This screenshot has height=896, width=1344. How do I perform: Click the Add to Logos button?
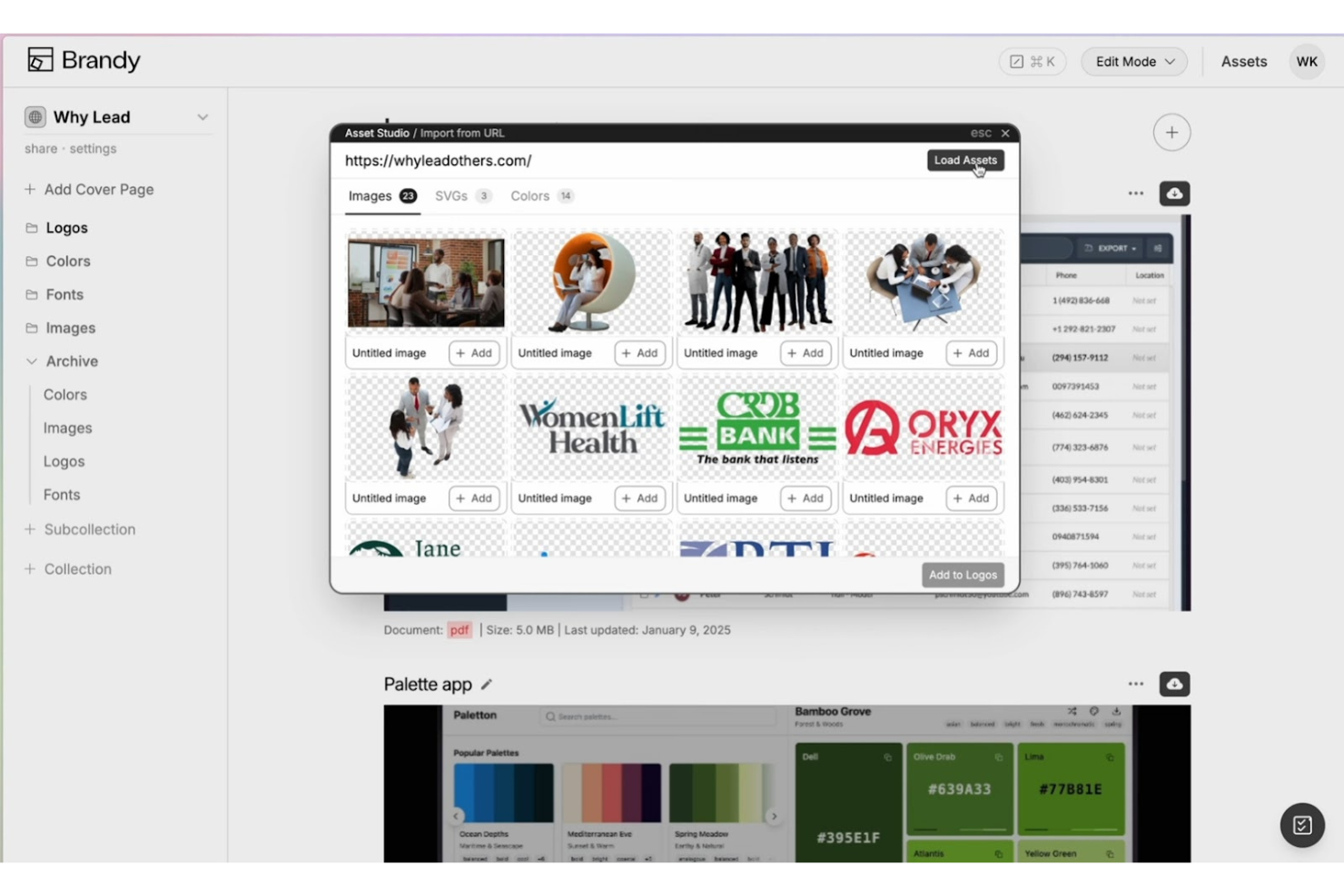(963, 575)
